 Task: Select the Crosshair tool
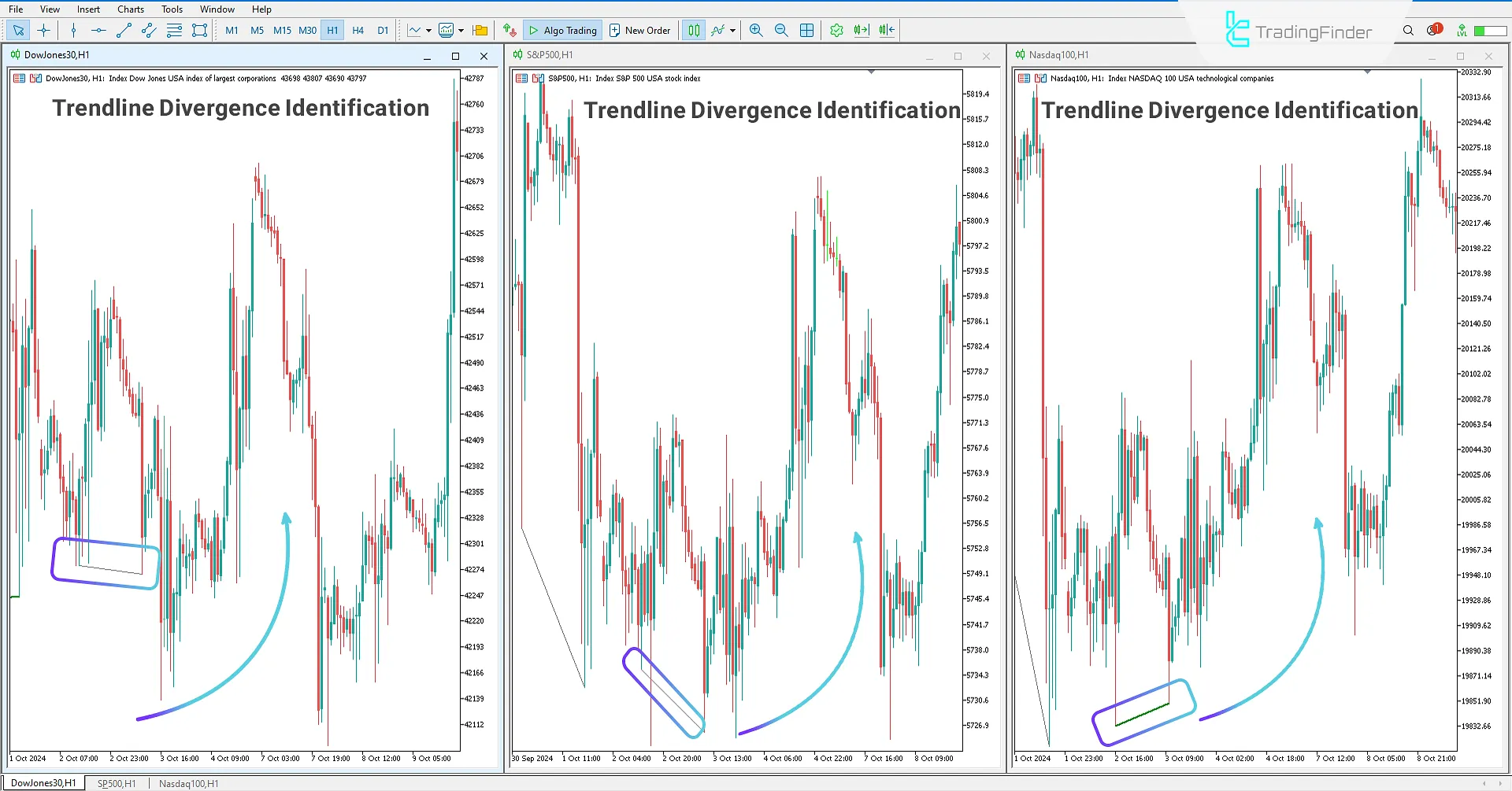(x=43, y=30)
